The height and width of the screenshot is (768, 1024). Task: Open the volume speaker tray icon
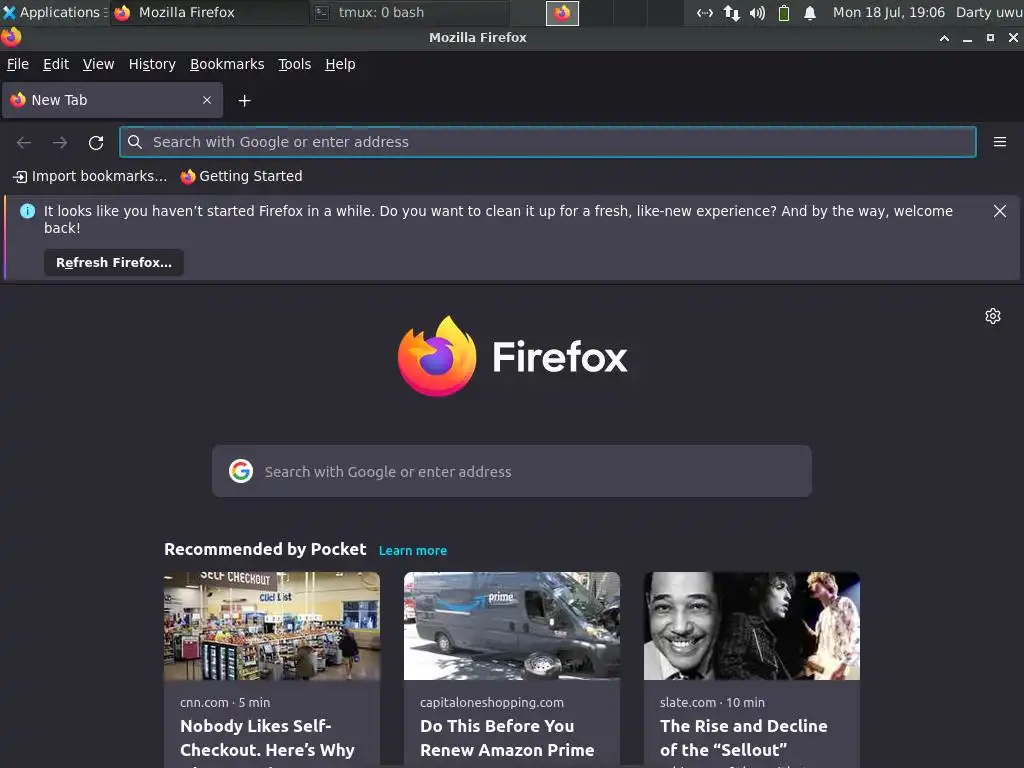(758, 12)
